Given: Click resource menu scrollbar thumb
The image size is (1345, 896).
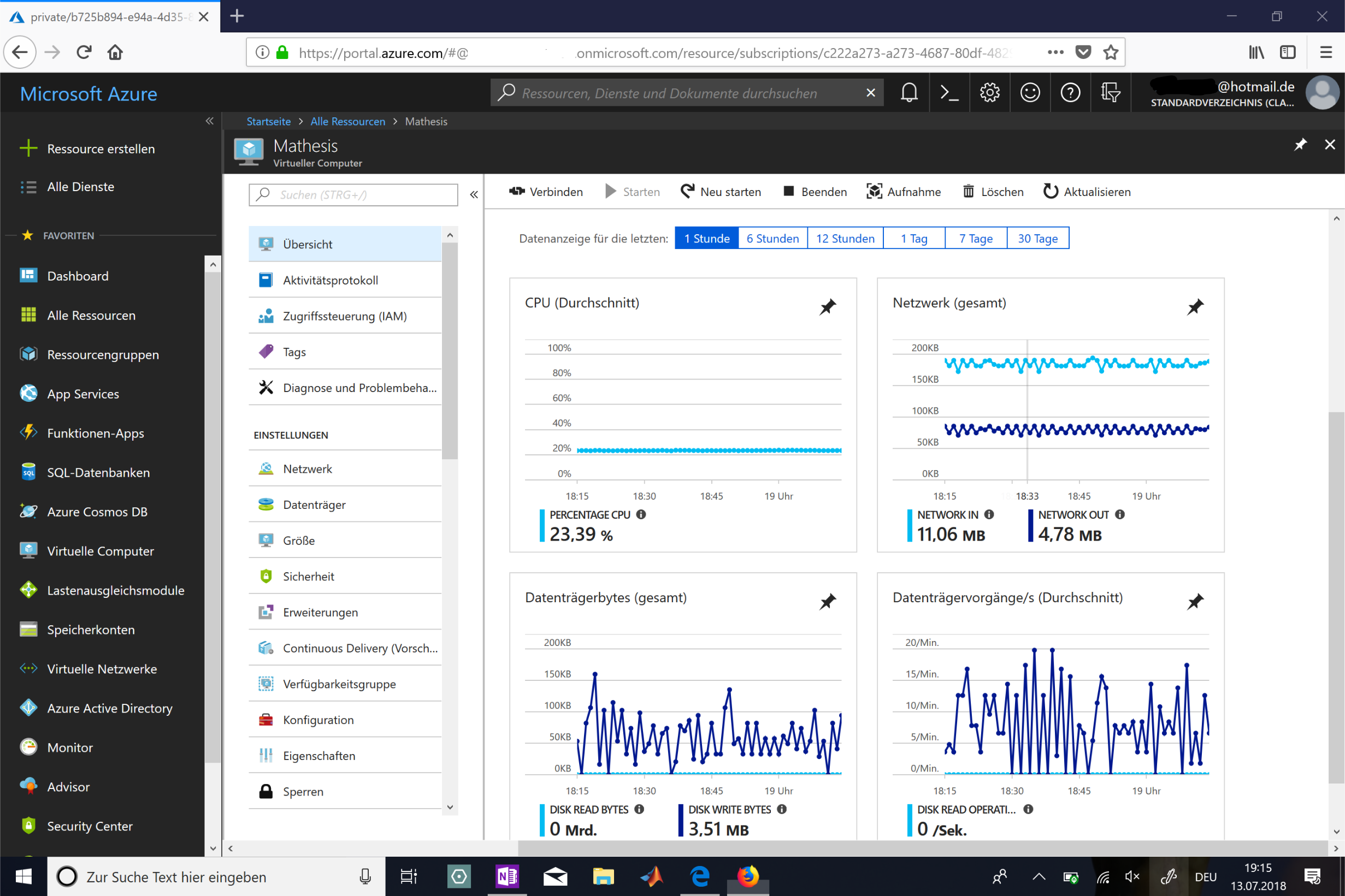Looking at the screenshot, I should pos(450,351).
